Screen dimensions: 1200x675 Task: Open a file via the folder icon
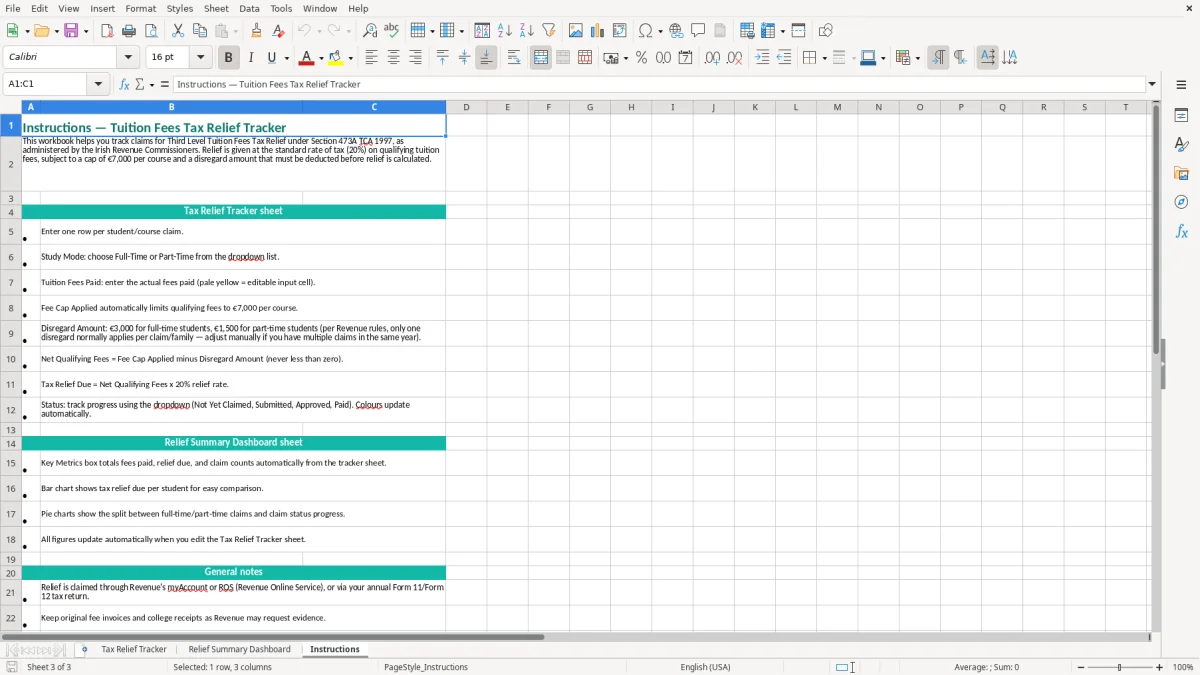click(41, 31)
